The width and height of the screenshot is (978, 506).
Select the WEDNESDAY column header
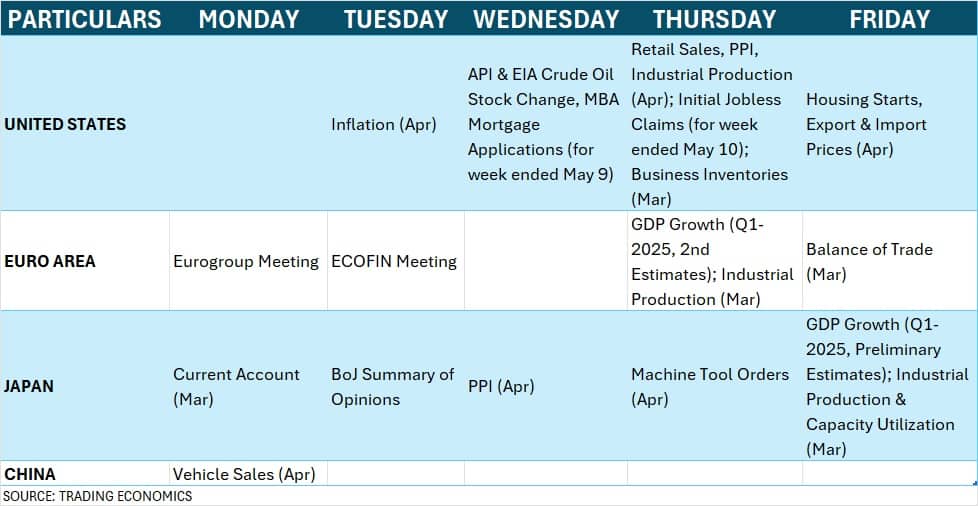[546, 19]
